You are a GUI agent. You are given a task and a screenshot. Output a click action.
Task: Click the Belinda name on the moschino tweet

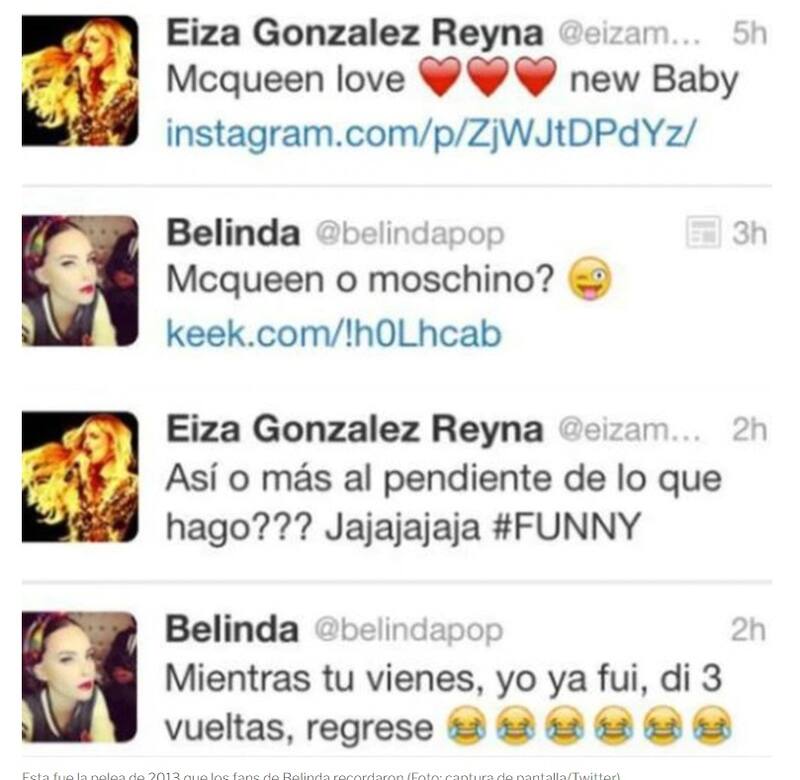click(233, 233)
